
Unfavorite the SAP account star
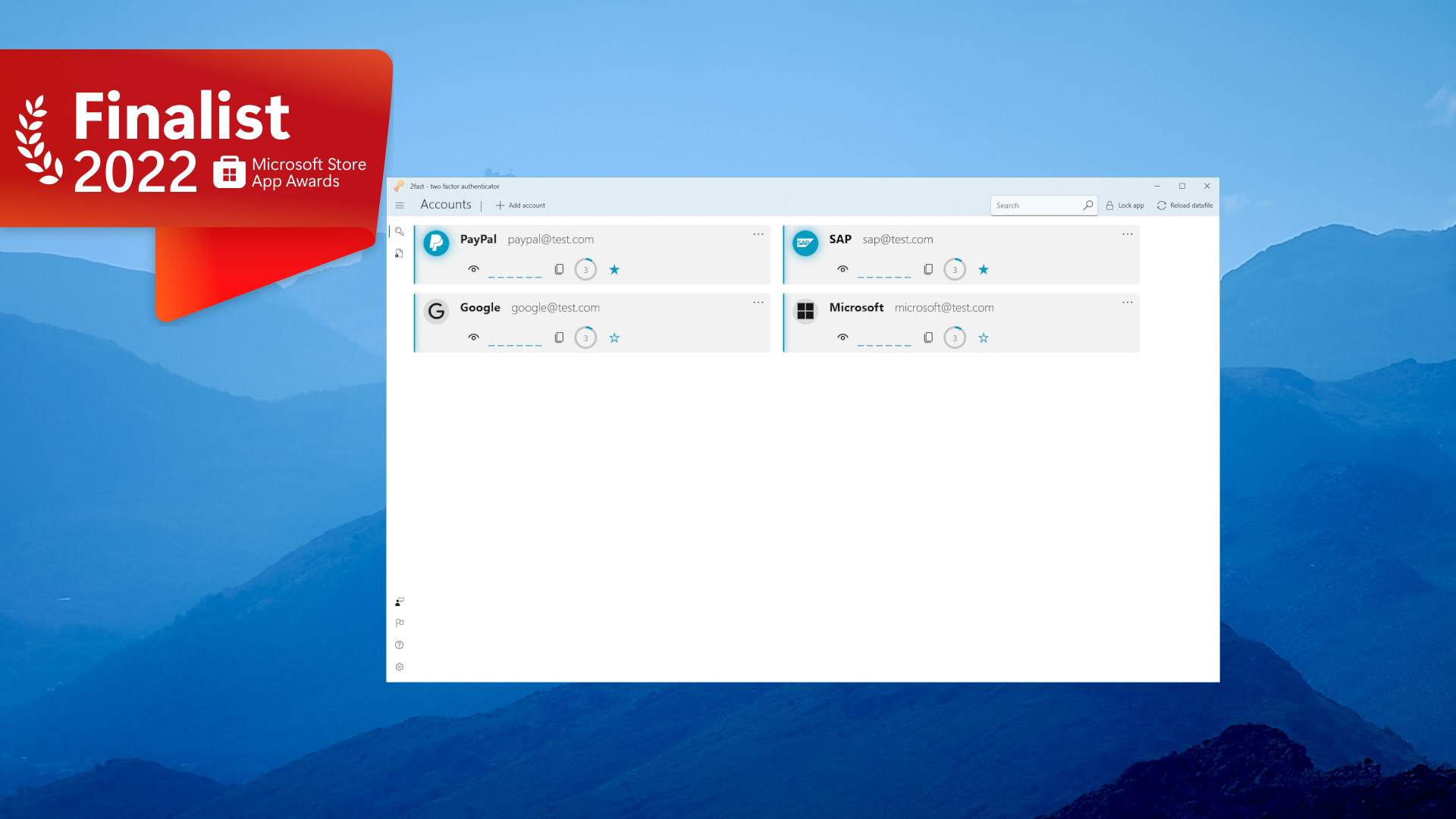[x=984, y=269]
